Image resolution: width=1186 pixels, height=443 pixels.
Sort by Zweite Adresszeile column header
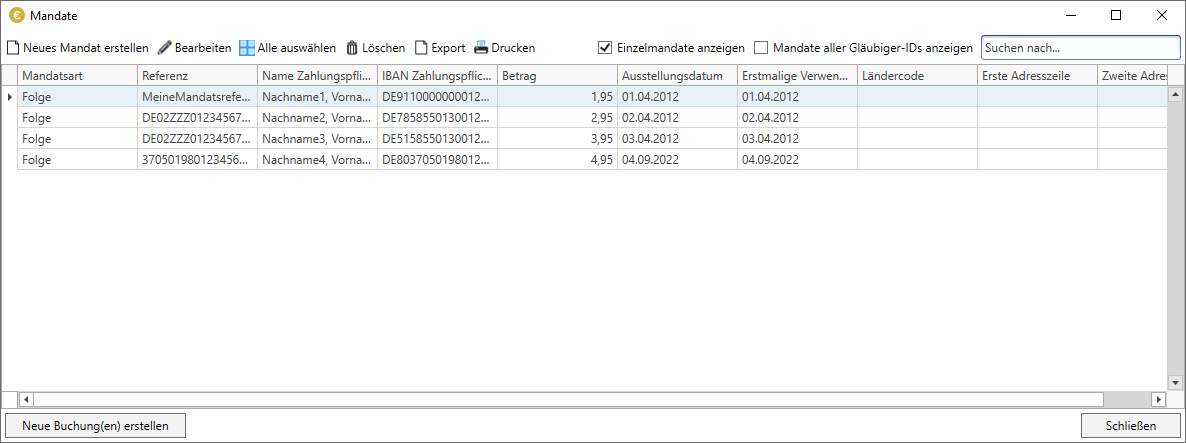[x=1133, y=76]
